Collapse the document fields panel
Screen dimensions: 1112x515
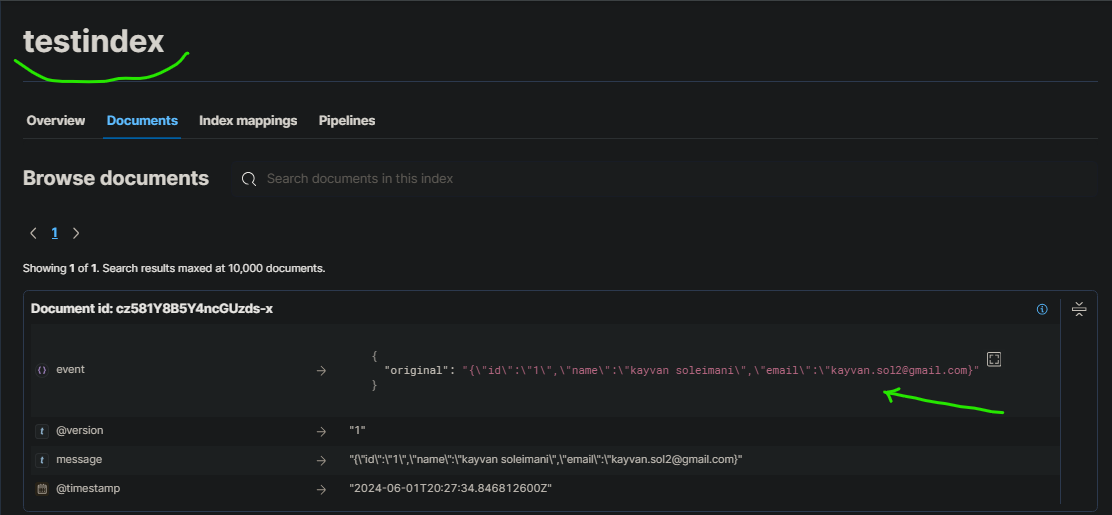[1078, 309]
